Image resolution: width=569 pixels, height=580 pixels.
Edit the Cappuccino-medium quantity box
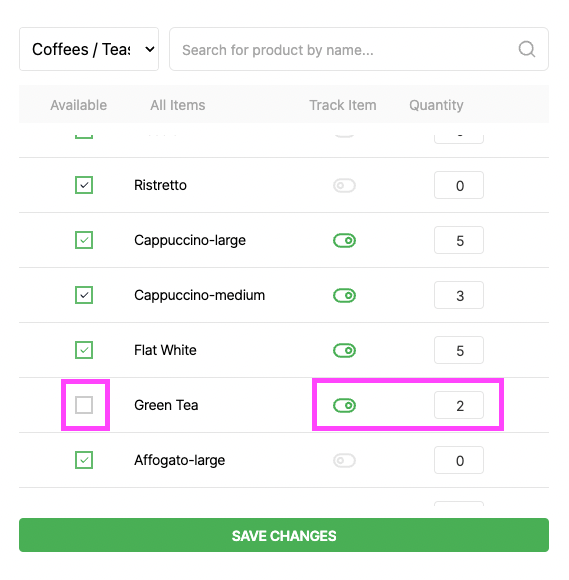coord(459,295)
